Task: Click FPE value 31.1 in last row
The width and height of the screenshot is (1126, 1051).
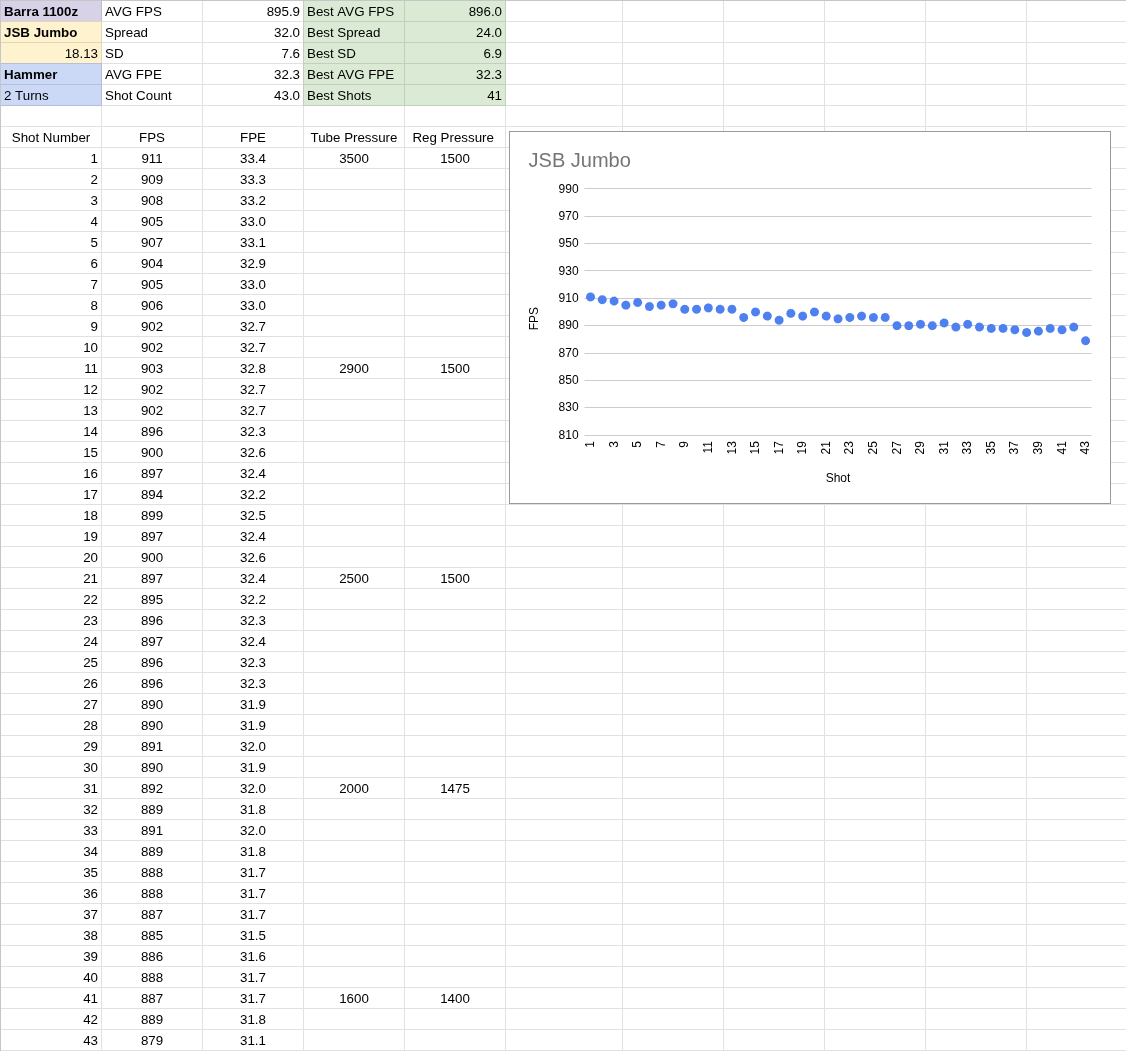Action: [x=253, y=1040]
